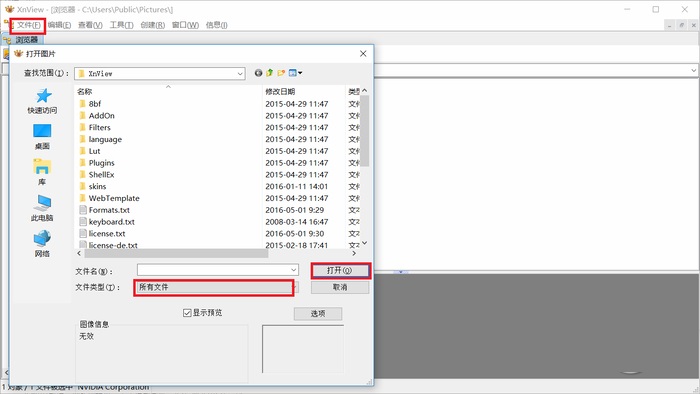700x394 pixels.
Task: Open 查看(V) menu
Action: [x=90, y=25]
